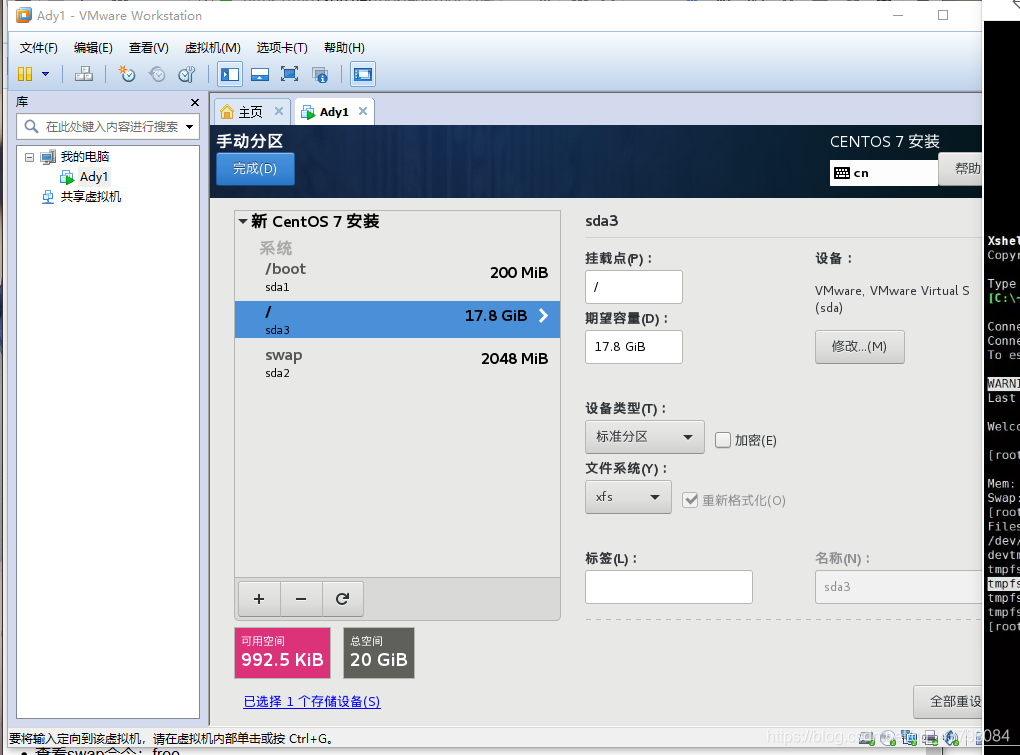1020x755 pixels.
Task: Click the 名称 sda3 name field
Action: [x=898, y=587]
